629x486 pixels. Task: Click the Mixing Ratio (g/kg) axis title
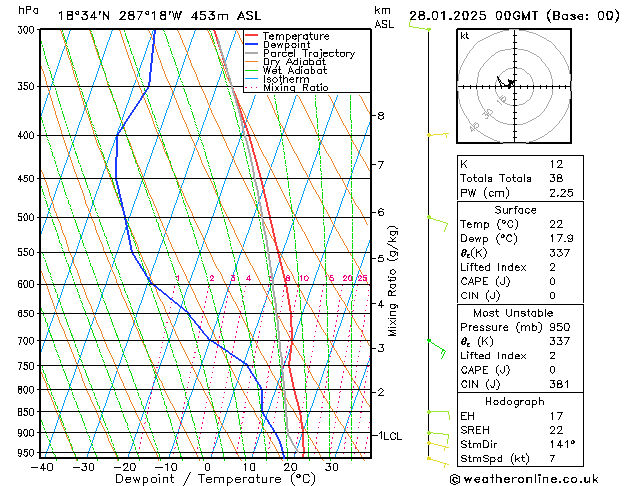392,281
